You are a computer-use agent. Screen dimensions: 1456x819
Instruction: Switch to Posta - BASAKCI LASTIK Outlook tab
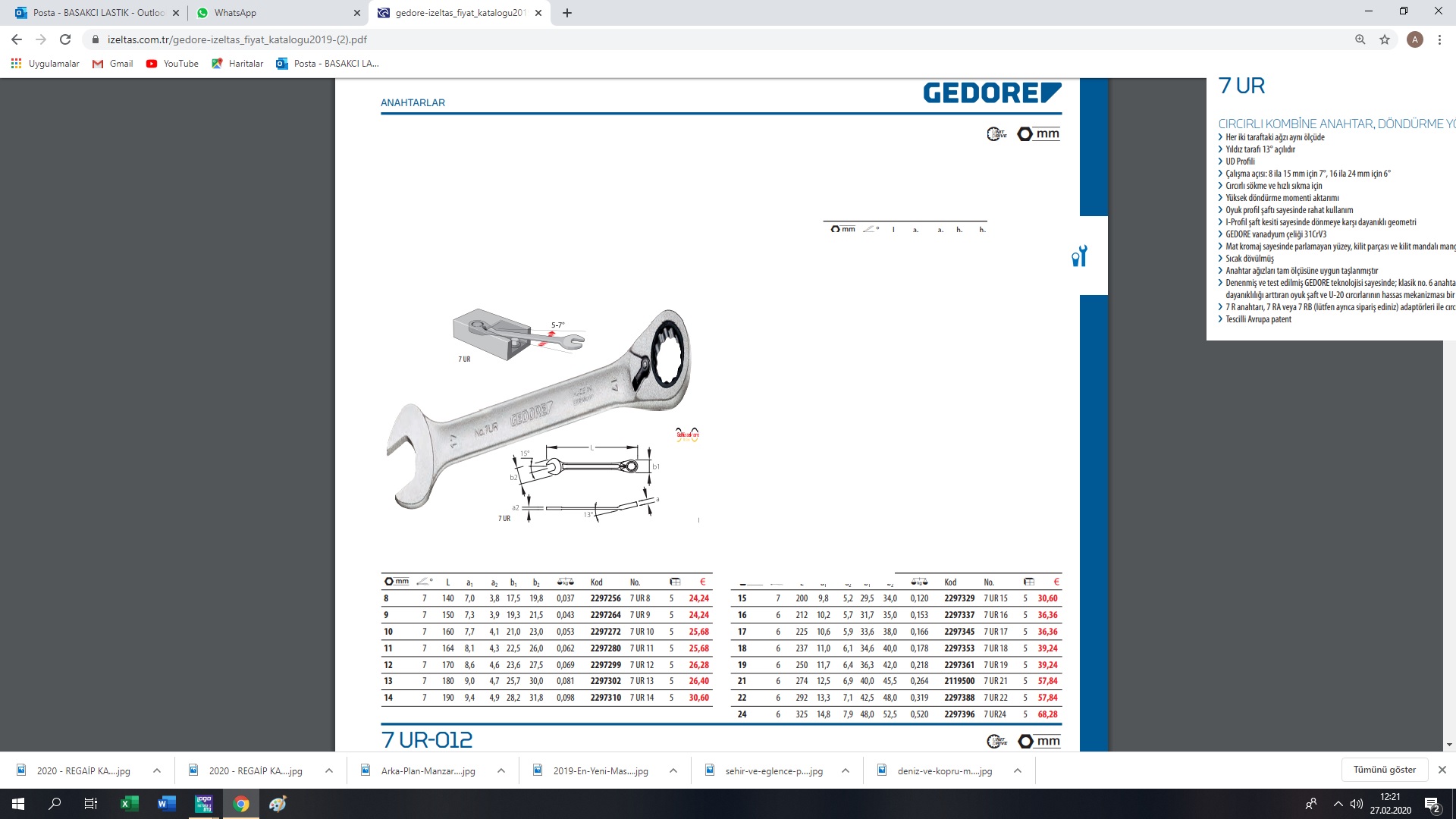[95, 13]
